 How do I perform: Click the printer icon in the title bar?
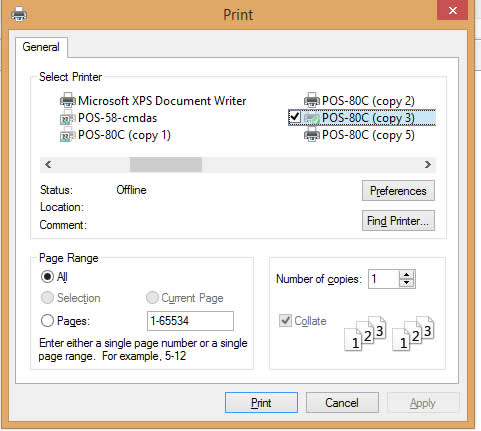click(19, 15)
